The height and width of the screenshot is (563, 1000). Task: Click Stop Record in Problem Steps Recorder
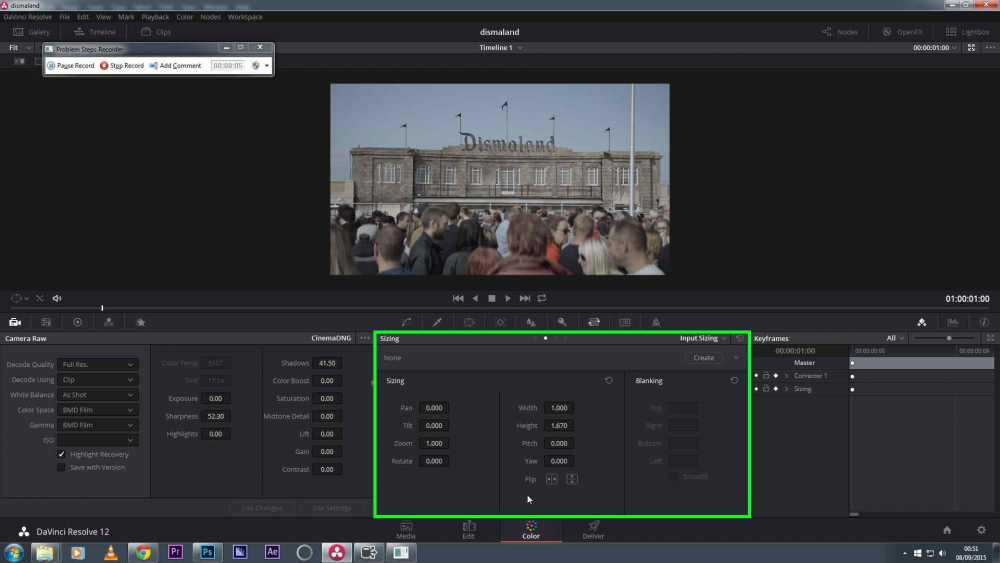(122, 66)
